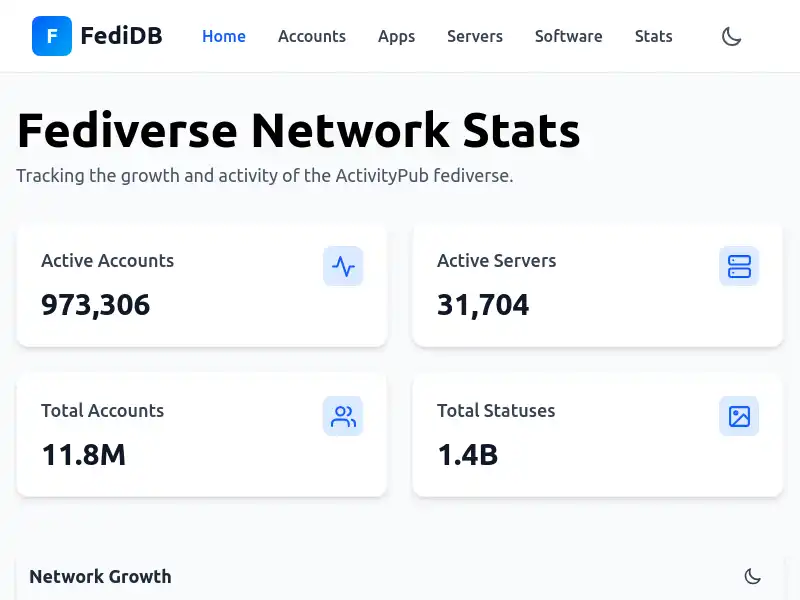Click the server stack icon on Active Servers card

click(739, 266)
